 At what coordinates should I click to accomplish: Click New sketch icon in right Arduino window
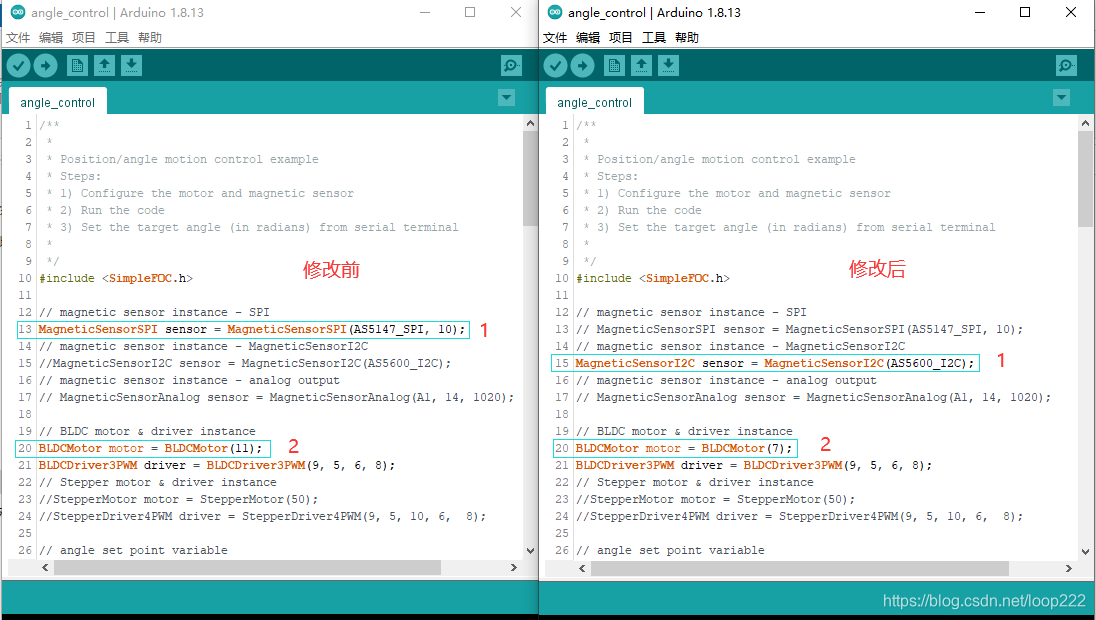[x=614, y=66]
